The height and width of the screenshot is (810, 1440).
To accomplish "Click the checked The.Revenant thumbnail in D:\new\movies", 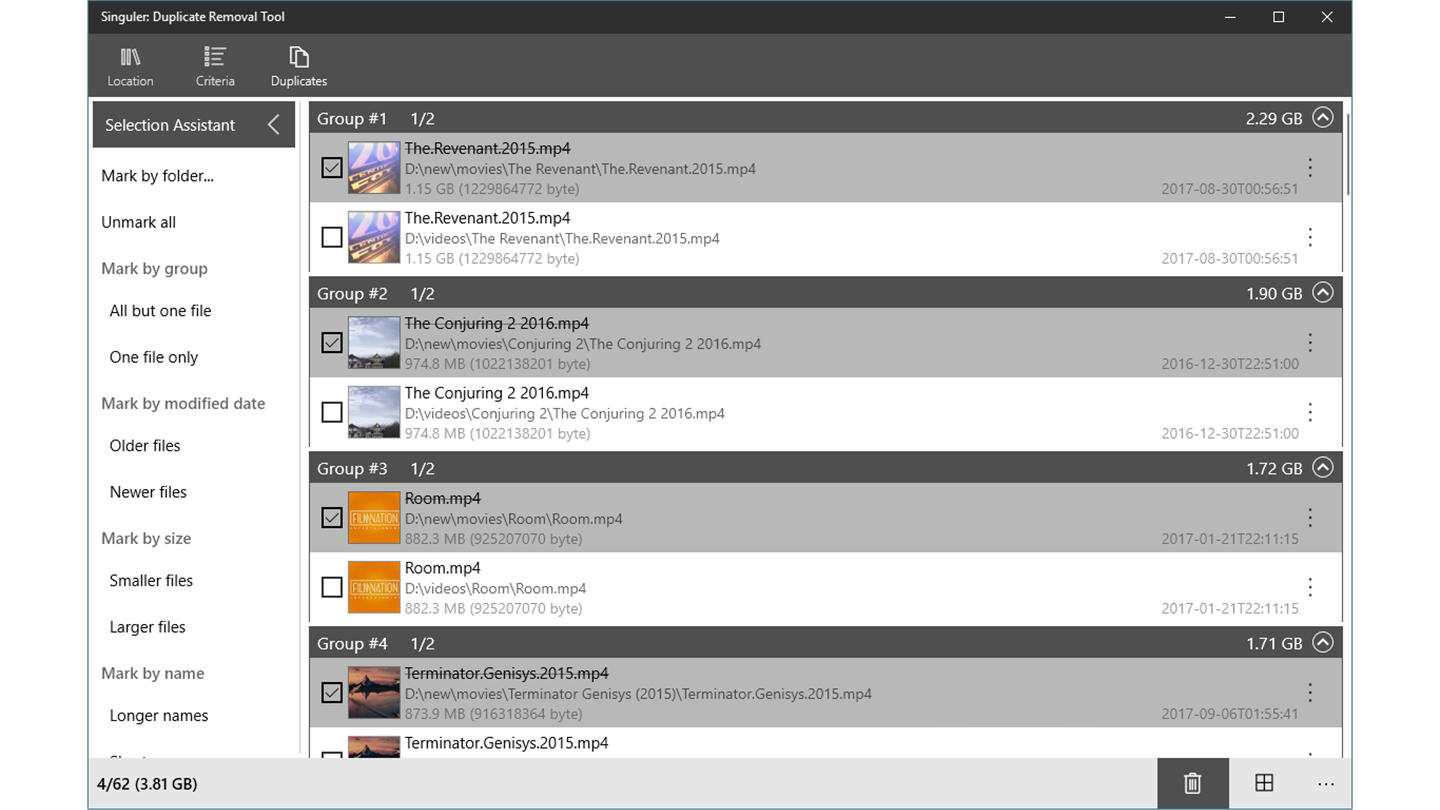I will pyautogui.click(x=374, y=168).
